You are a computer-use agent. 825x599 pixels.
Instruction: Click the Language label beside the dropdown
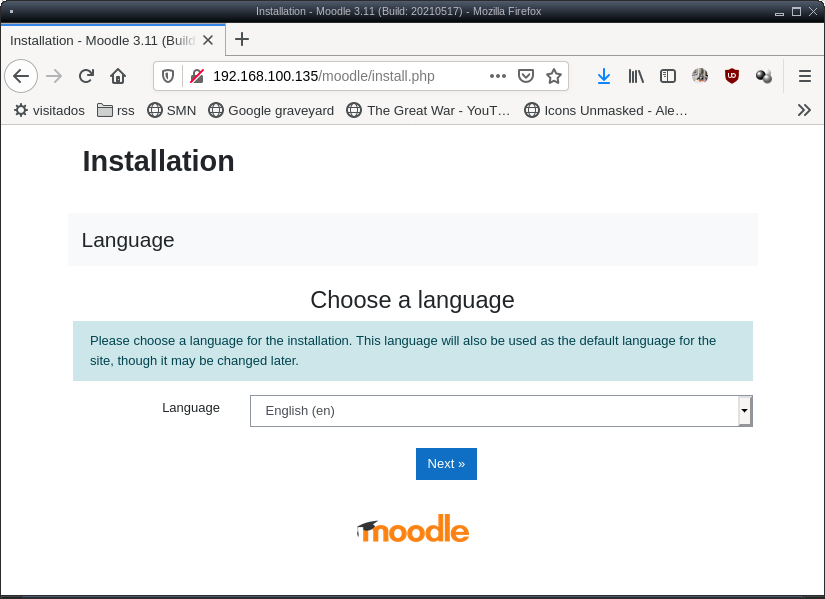coord(191,408)
